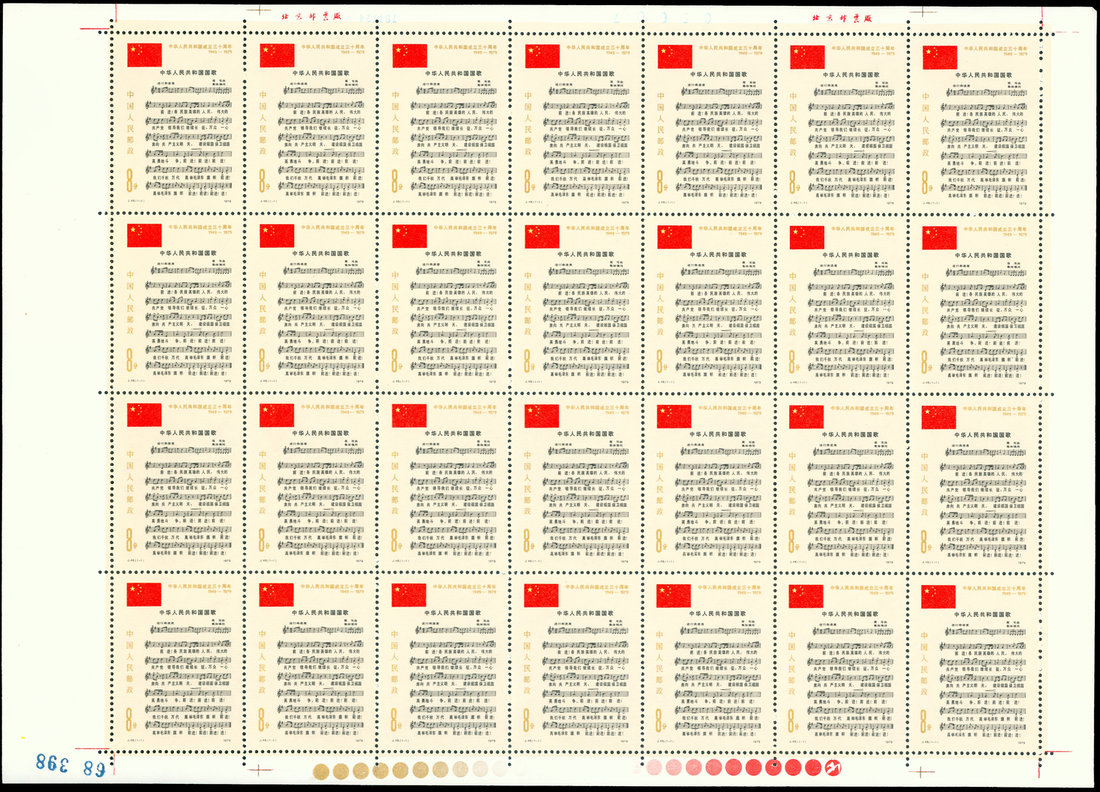This screenshot has width=1100, height=792.
Task: Pick the flag on the bottom-left stamp
Action: pos(144,595)
